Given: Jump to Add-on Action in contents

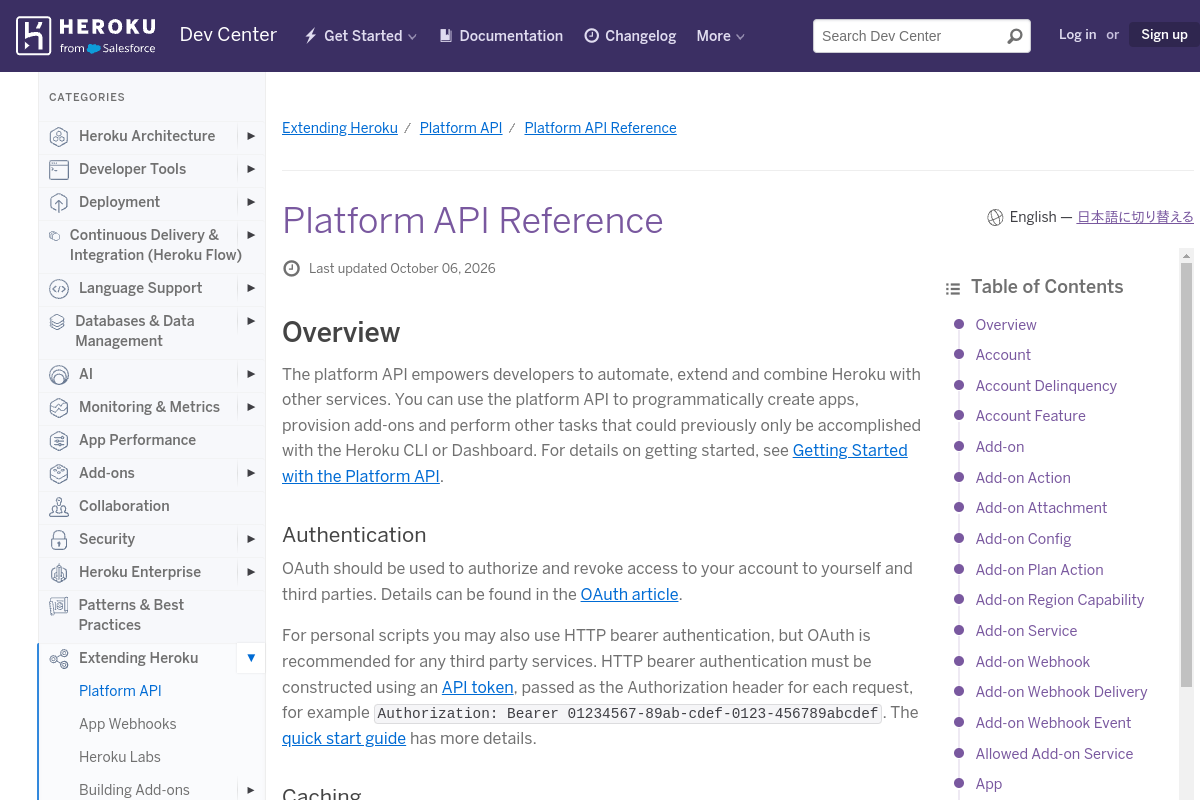Looking at the screenshot, I should coord(1023,478).
